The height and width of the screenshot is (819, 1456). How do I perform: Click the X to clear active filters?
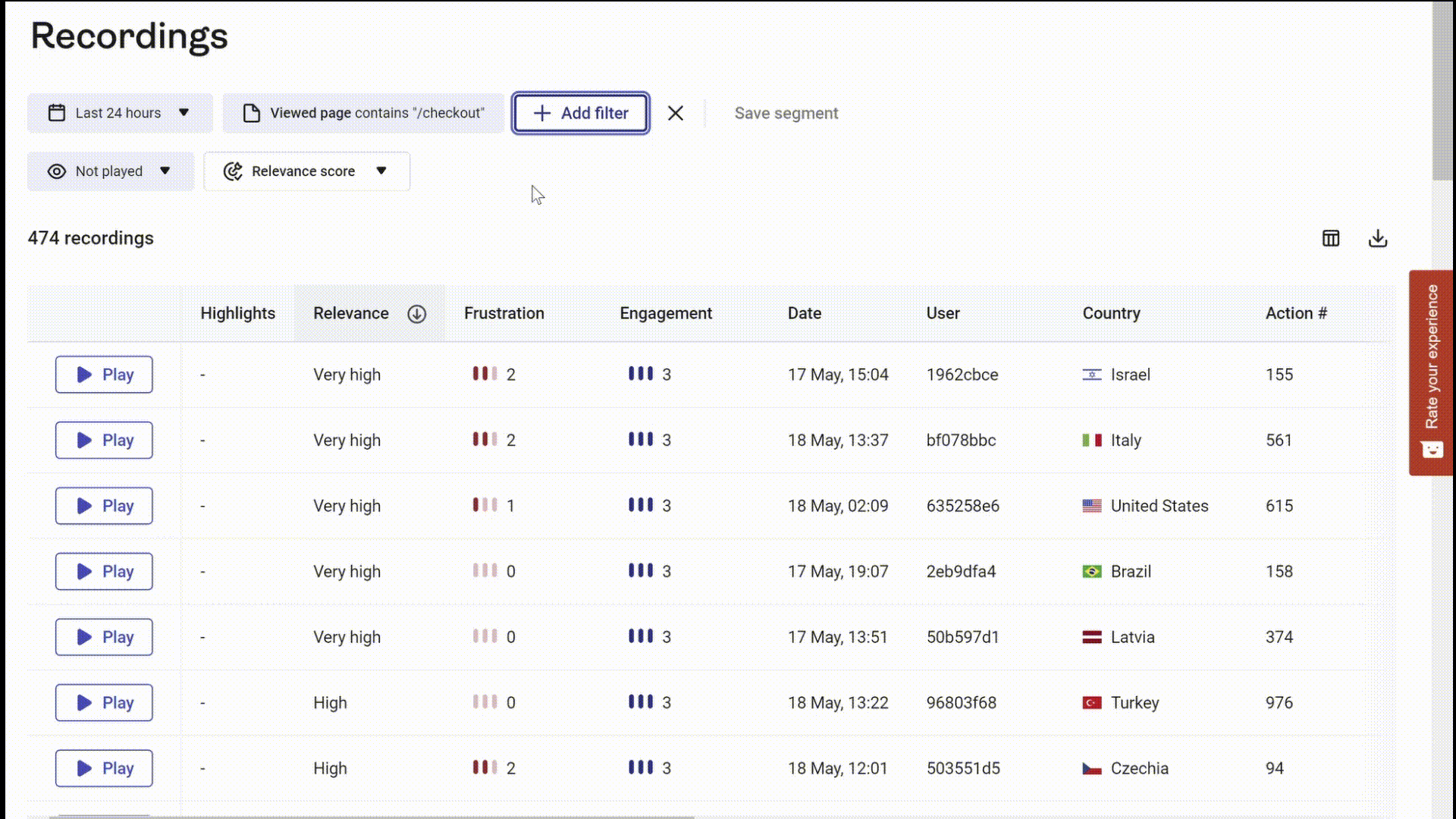click(x=675, y=112)
